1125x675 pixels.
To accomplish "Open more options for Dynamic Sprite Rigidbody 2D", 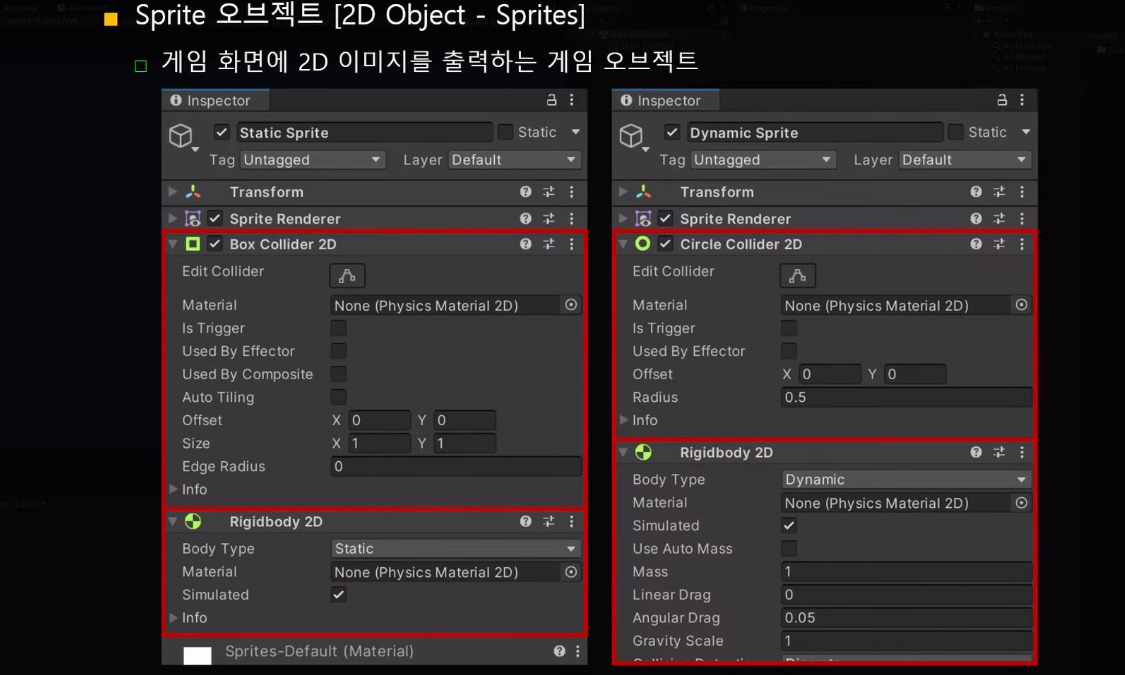I will (x=1022, y=453).
